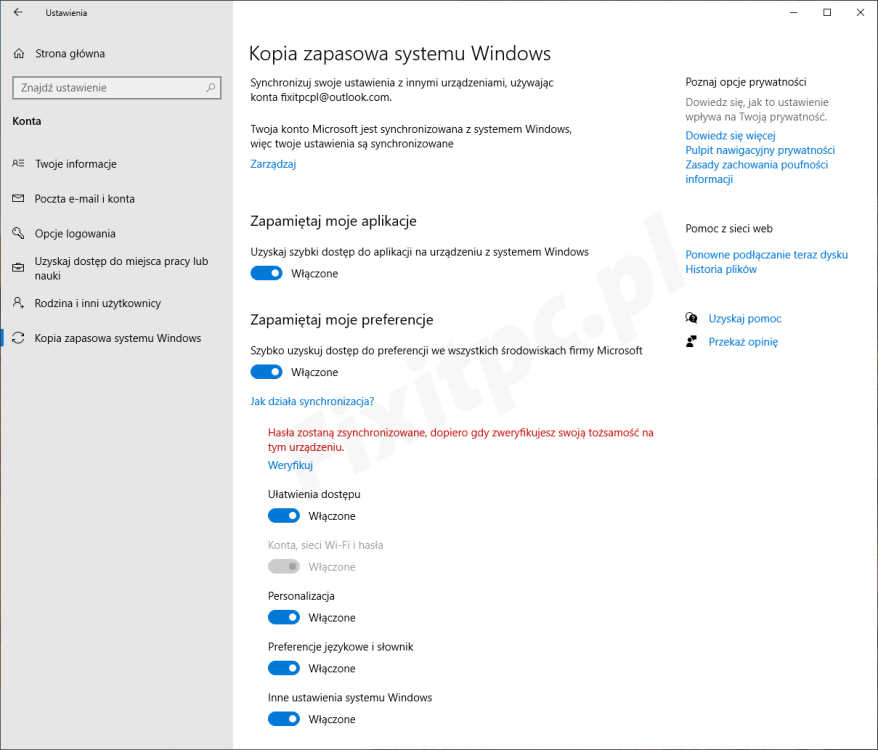The height and width of the screenshot is (750, 878).
Task: Click the Twoje informacje sidebar icon
Action: 18,164
